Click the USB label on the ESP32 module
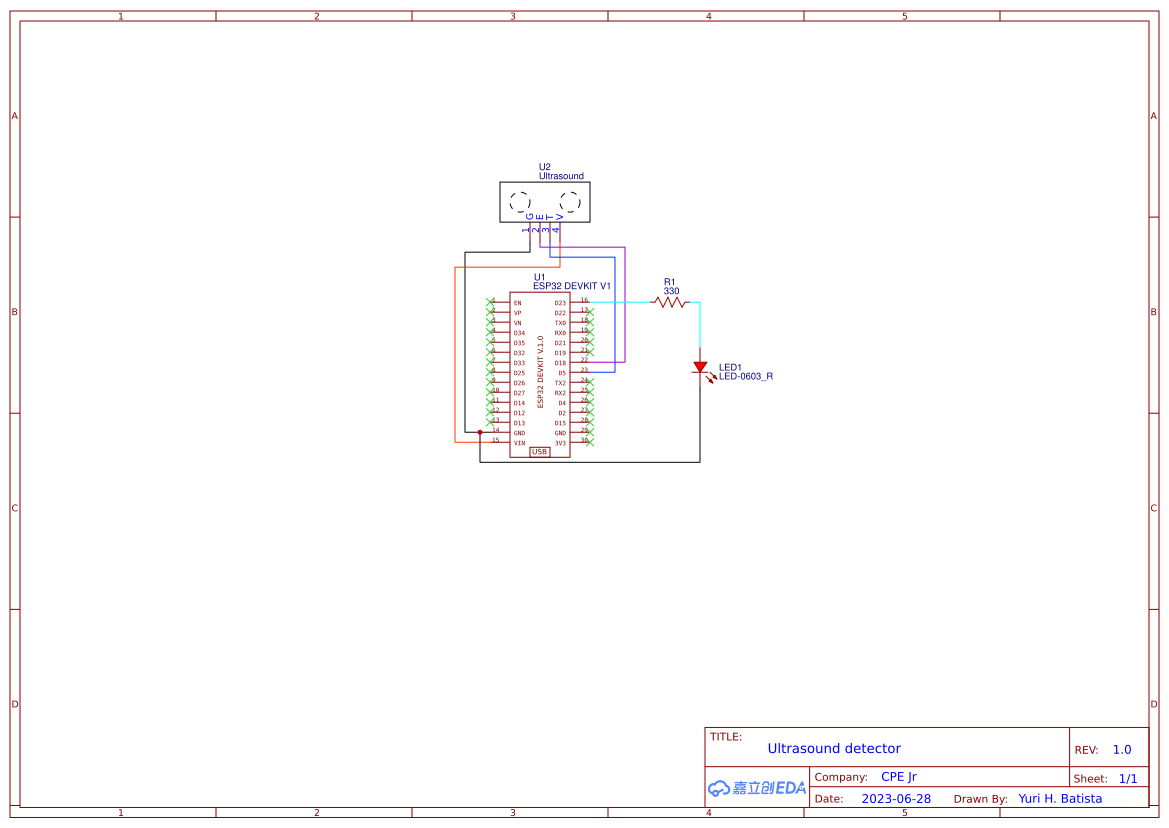 pyautogui.click(x=540, y=452)
